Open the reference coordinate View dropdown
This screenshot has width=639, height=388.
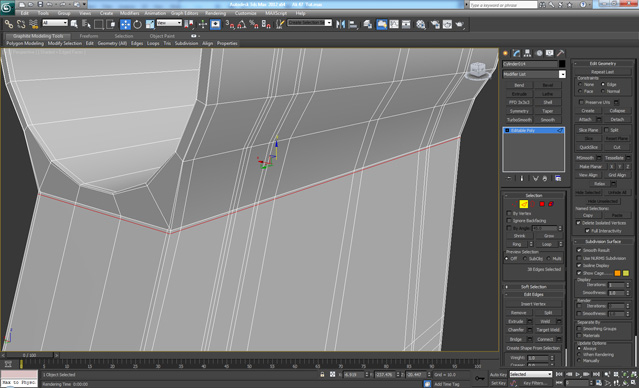169,23
